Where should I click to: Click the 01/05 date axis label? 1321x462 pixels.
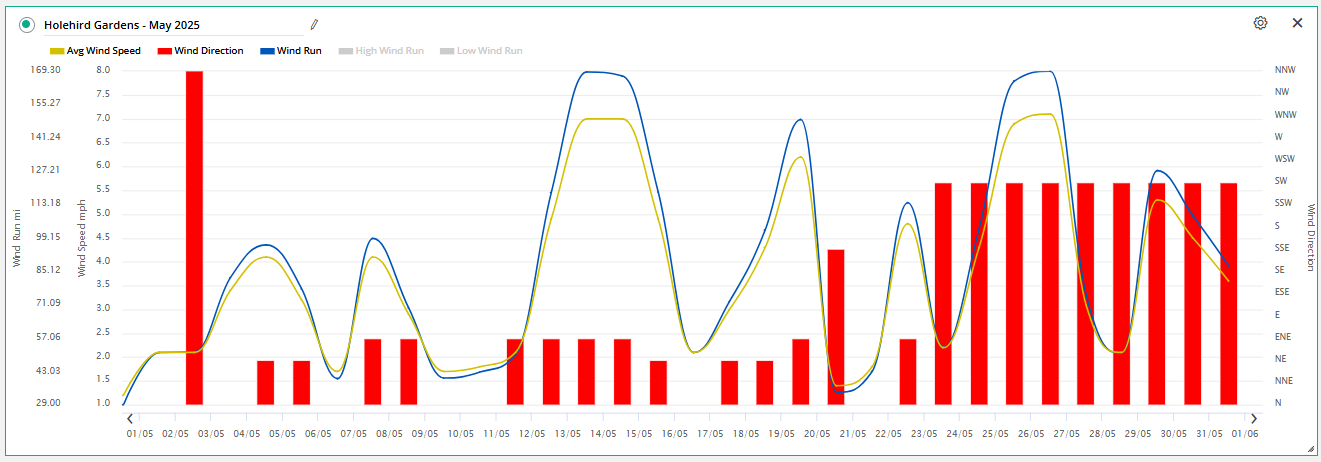pyautogui.click(x=139, y=435)
